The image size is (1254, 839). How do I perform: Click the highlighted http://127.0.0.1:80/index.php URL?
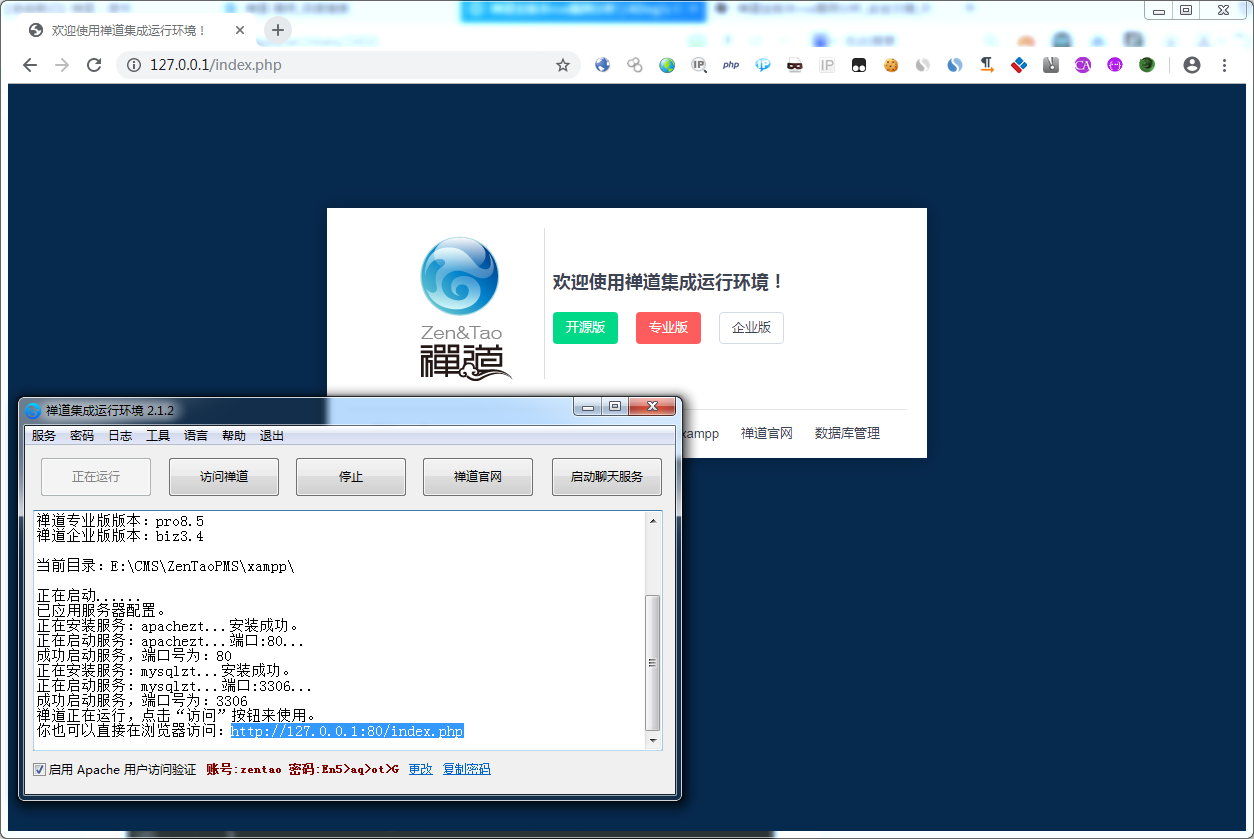pos(347,731)
